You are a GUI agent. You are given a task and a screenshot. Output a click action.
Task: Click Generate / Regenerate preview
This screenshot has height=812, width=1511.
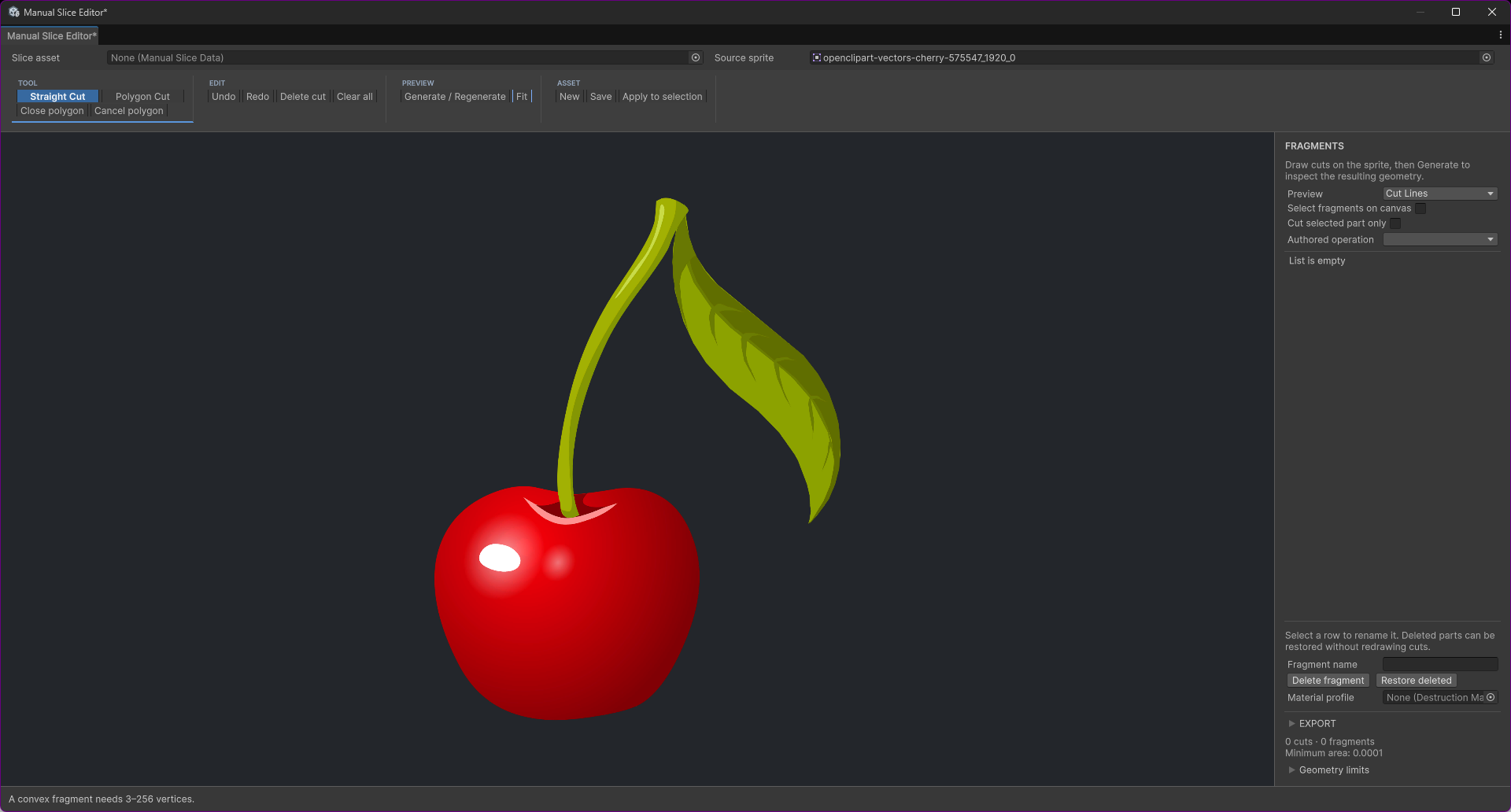(455, 96)
